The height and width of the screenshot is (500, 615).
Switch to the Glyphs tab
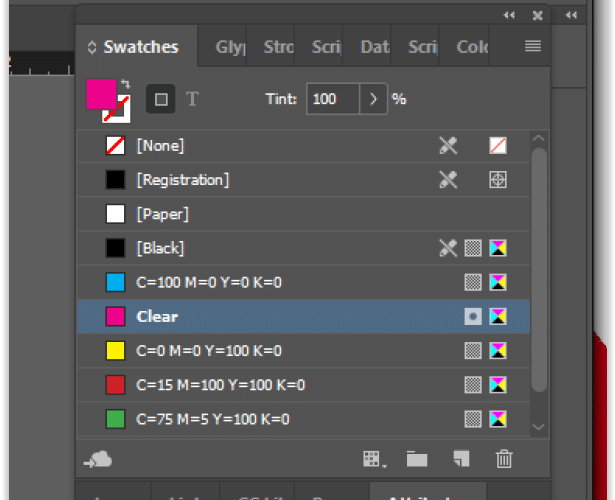click(230, 47)
